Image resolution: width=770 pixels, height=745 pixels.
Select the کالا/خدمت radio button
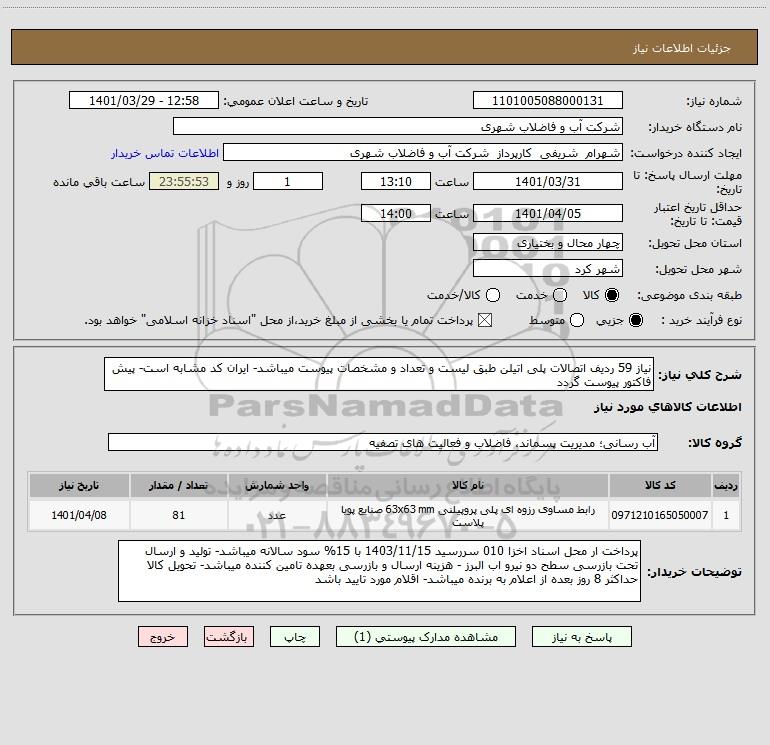[493, 295]
